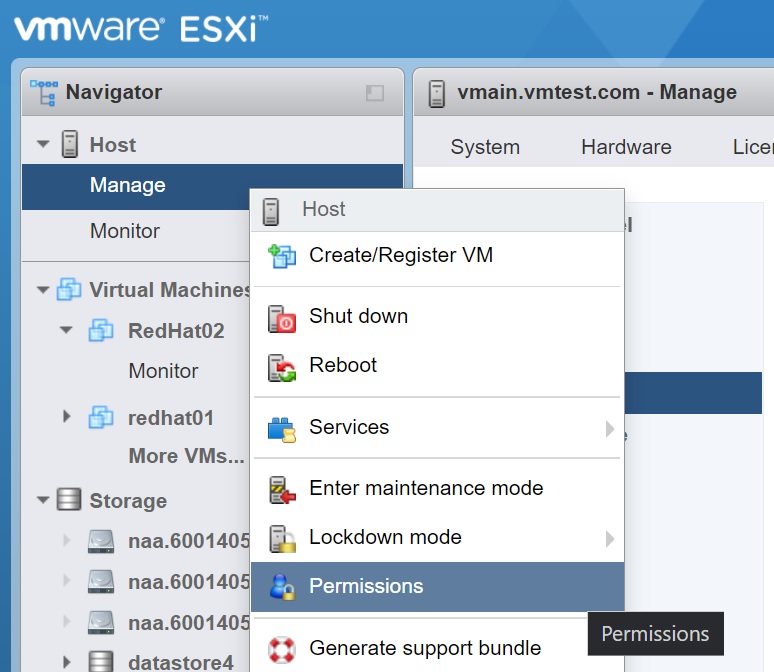
Task: Click the Reboot icon in context menu
Action: coord(282,366)
